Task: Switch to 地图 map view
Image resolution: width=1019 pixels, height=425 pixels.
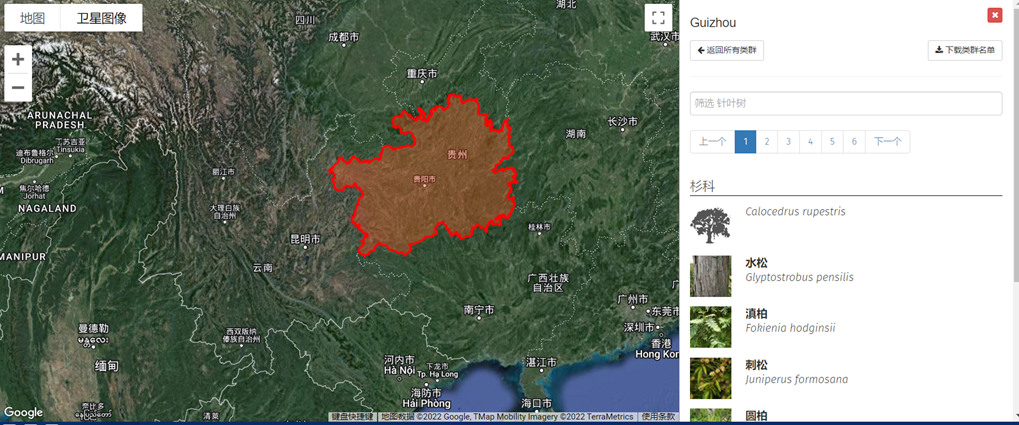Action: pyautogui.click(x=32, y=18)
